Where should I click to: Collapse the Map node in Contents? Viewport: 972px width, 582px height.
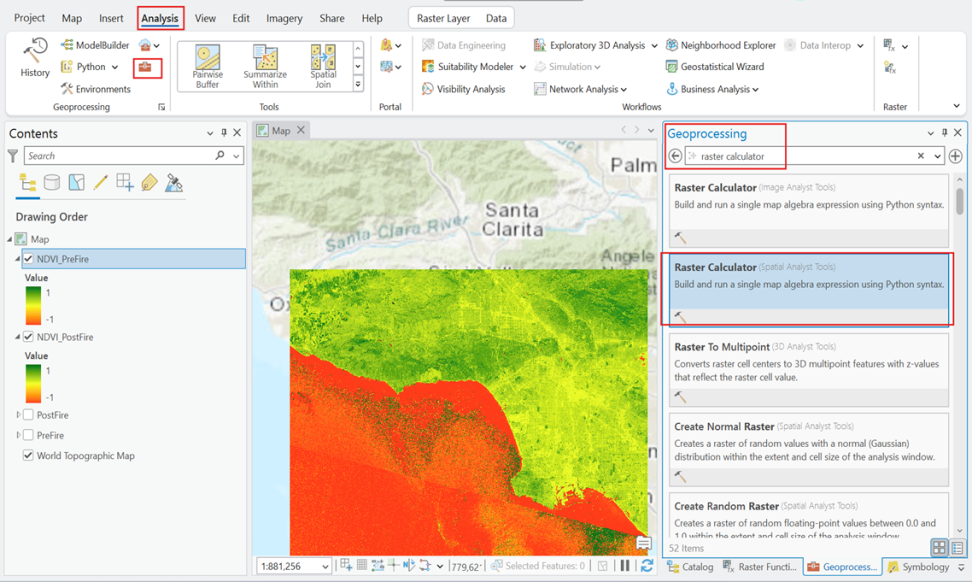click(x=9, y=239)
